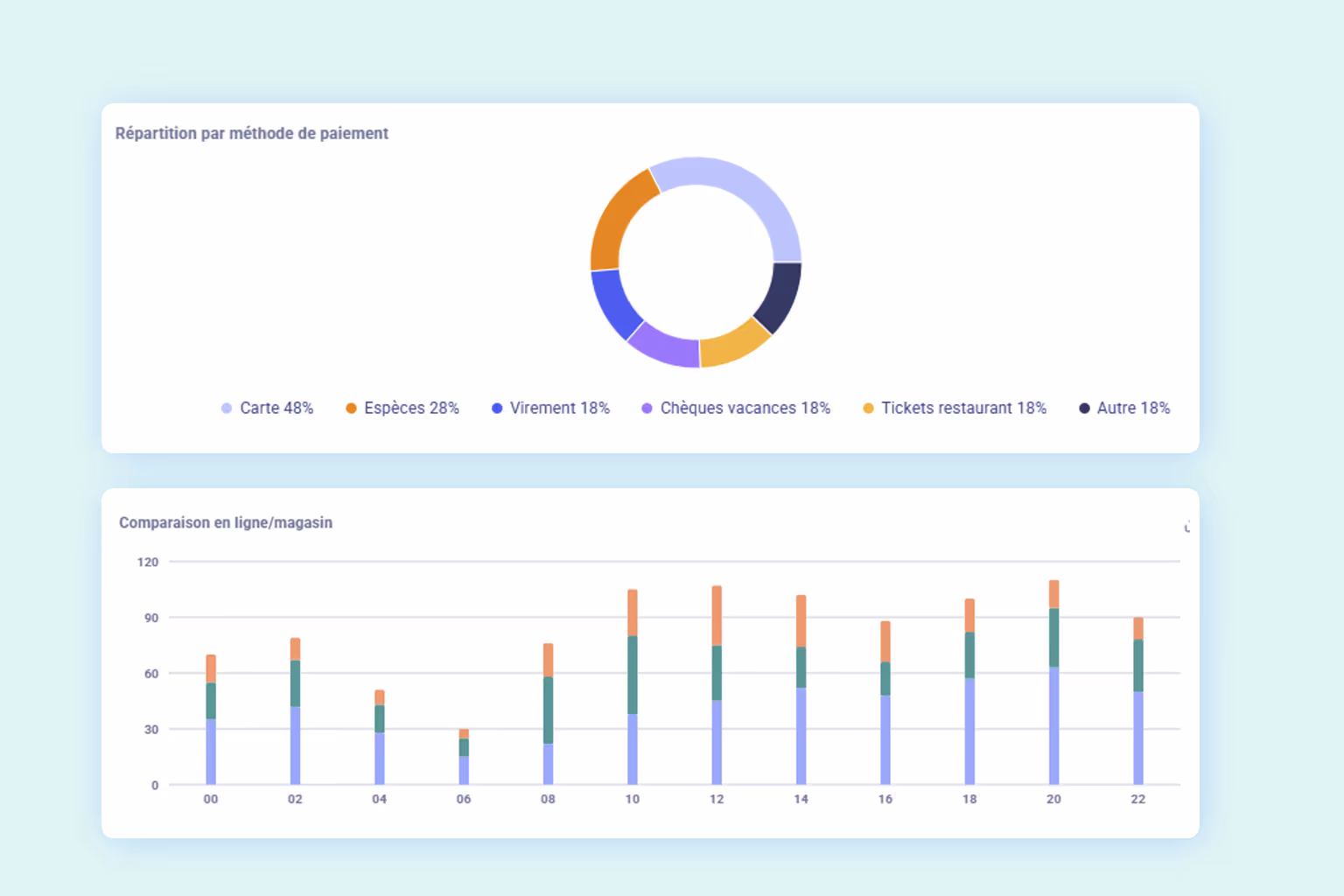1344x896 pixels.
Task: Toggle the Chèques vacances 18% legend entry
Action: click(x=736, y=408)
